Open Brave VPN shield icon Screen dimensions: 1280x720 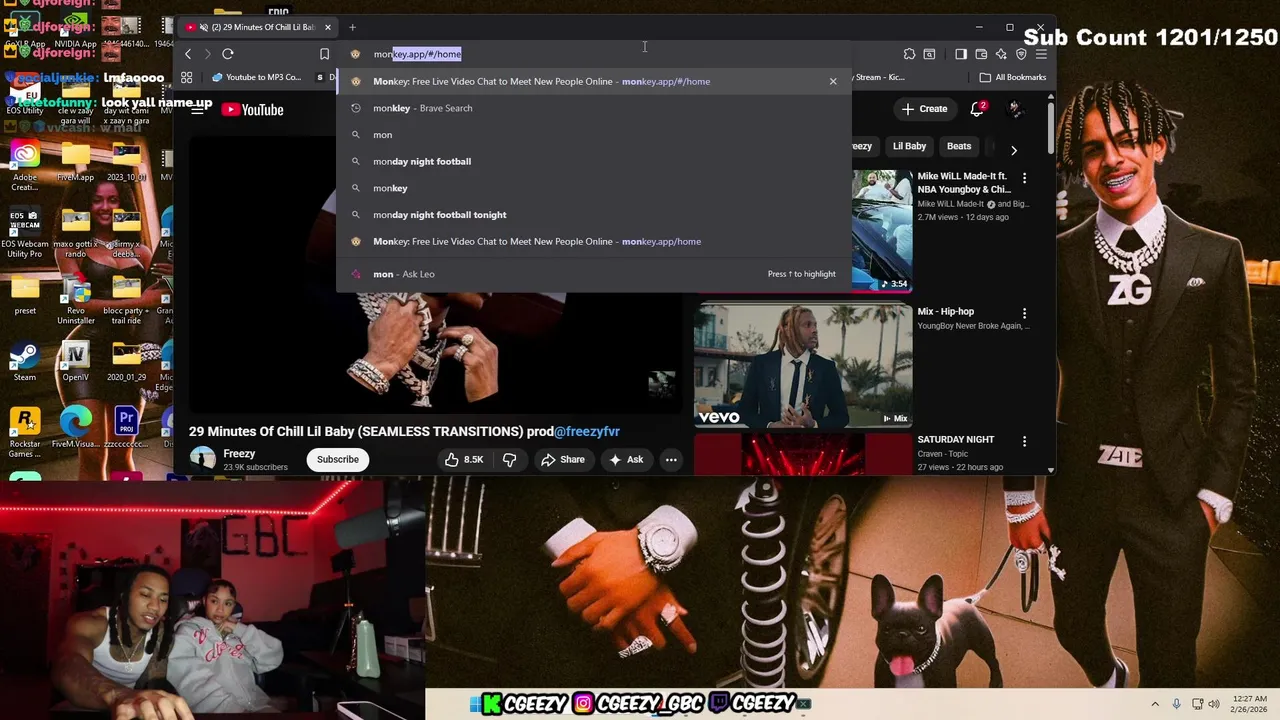[x=1021, y=54]
